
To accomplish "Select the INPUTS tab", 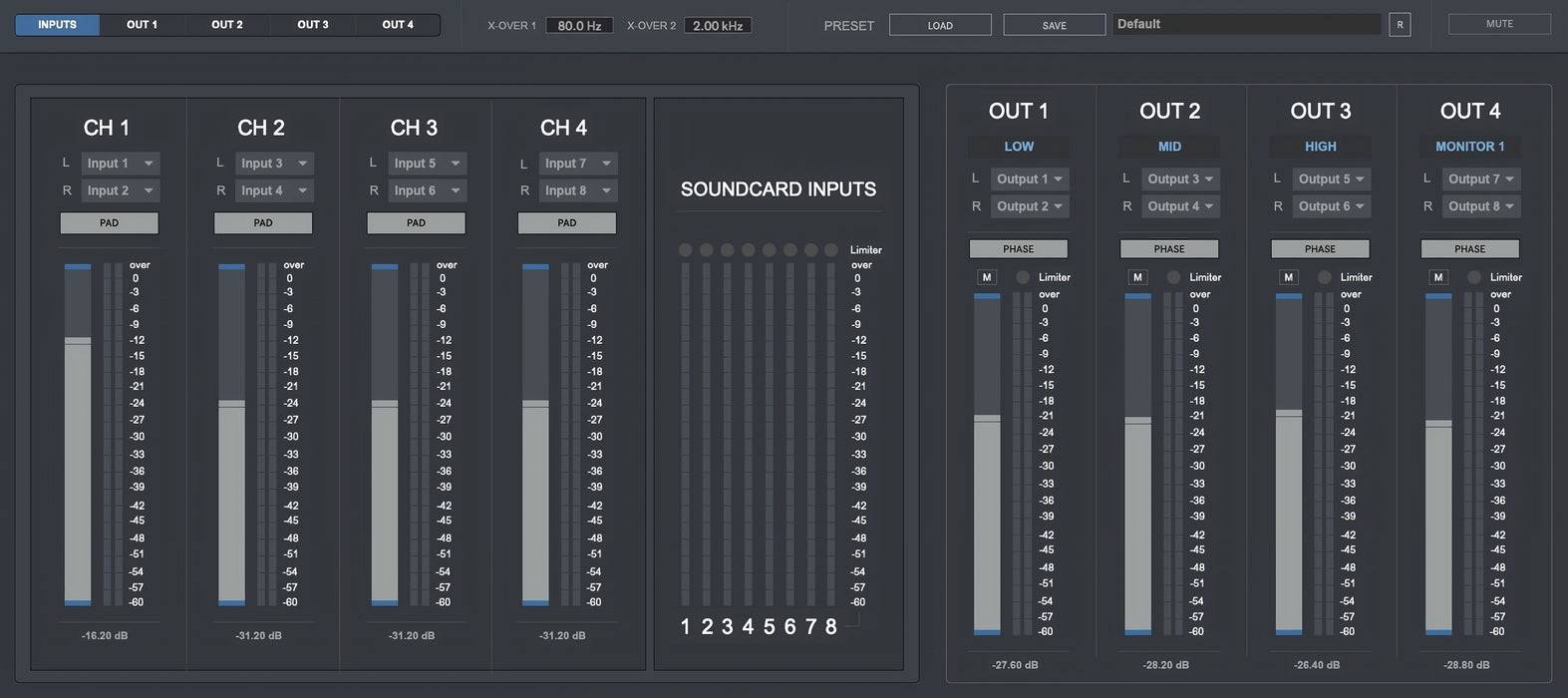I will point(57,25).
